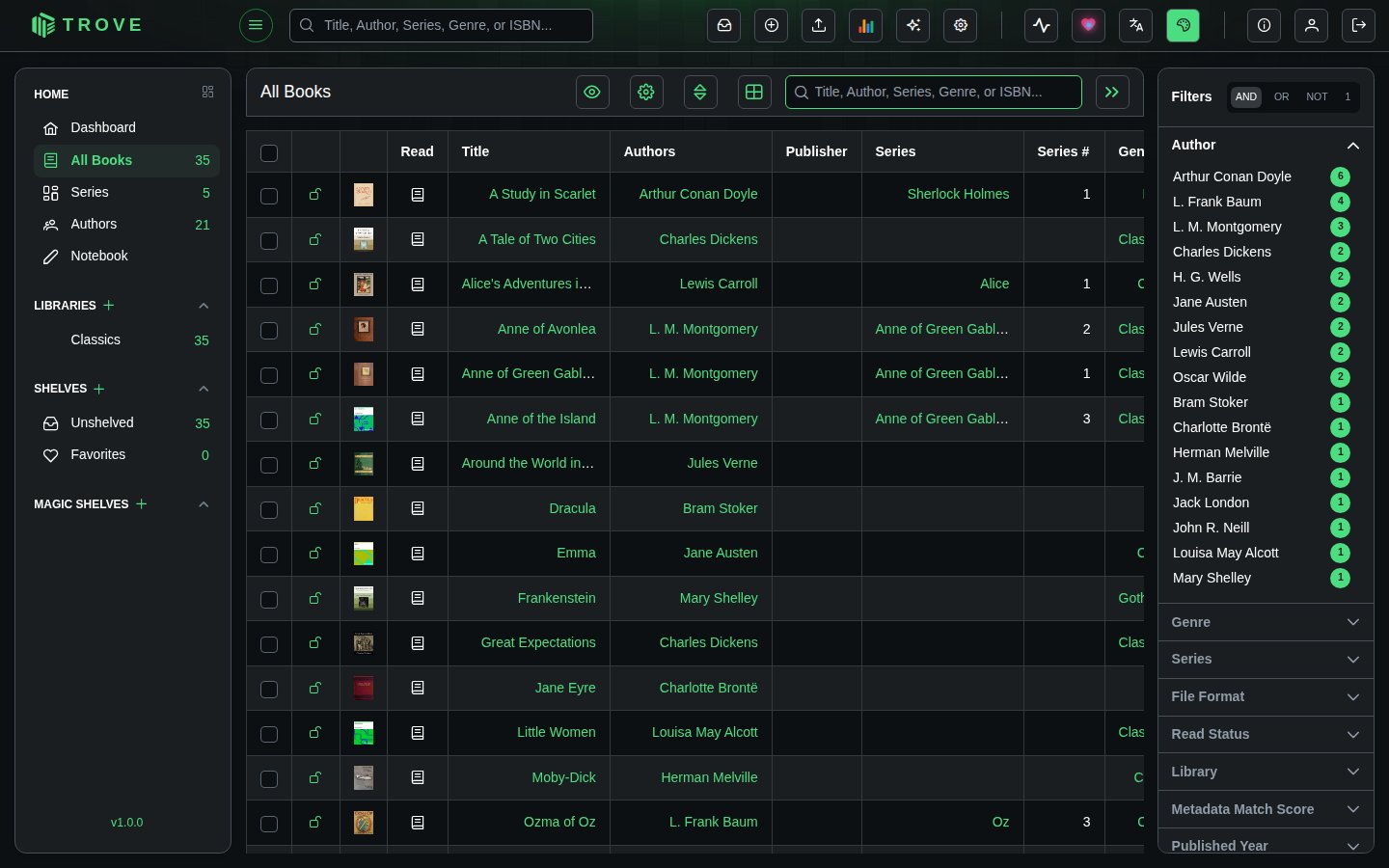Viewport: 1389px width, 868px height.
Task: Click the green theme palette icon
Action: point(1184,26)
